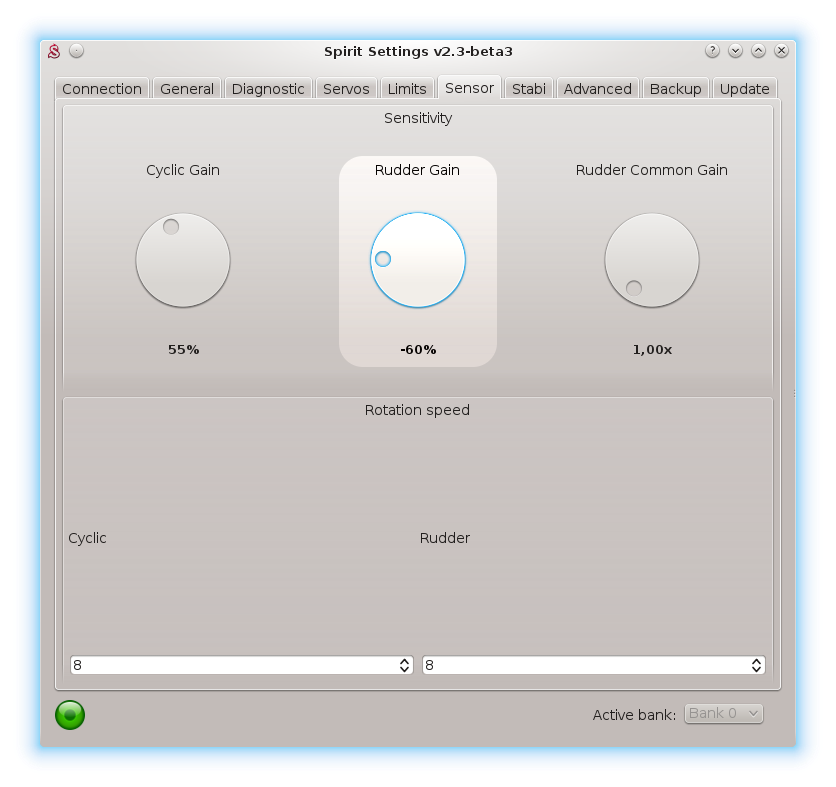This screenshot has width=836, height=787.
Task: Click the Cyclic Gain dial
Action: pyautogui.click(x=183, y=260)
